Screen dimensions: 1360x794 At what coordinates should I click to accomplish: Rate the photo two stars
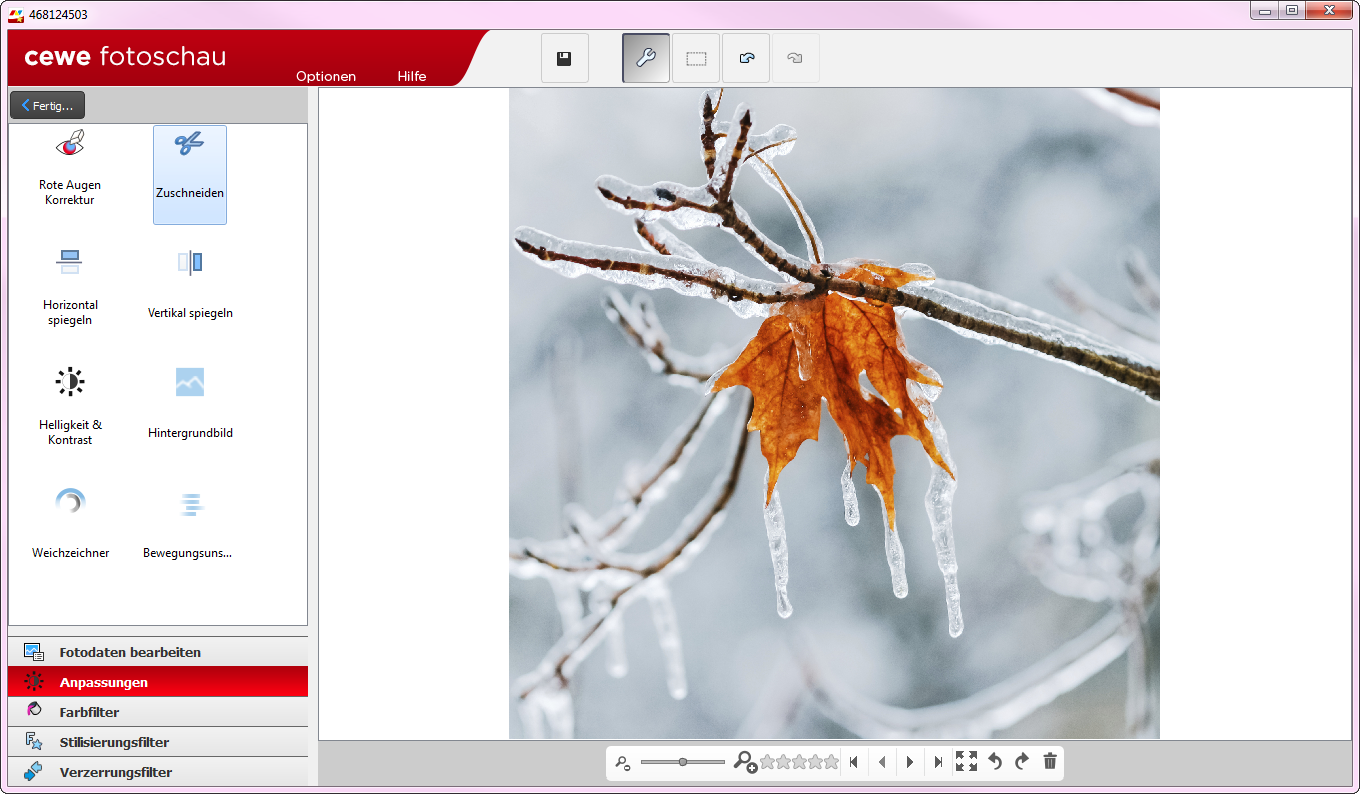tap(783, 762)
